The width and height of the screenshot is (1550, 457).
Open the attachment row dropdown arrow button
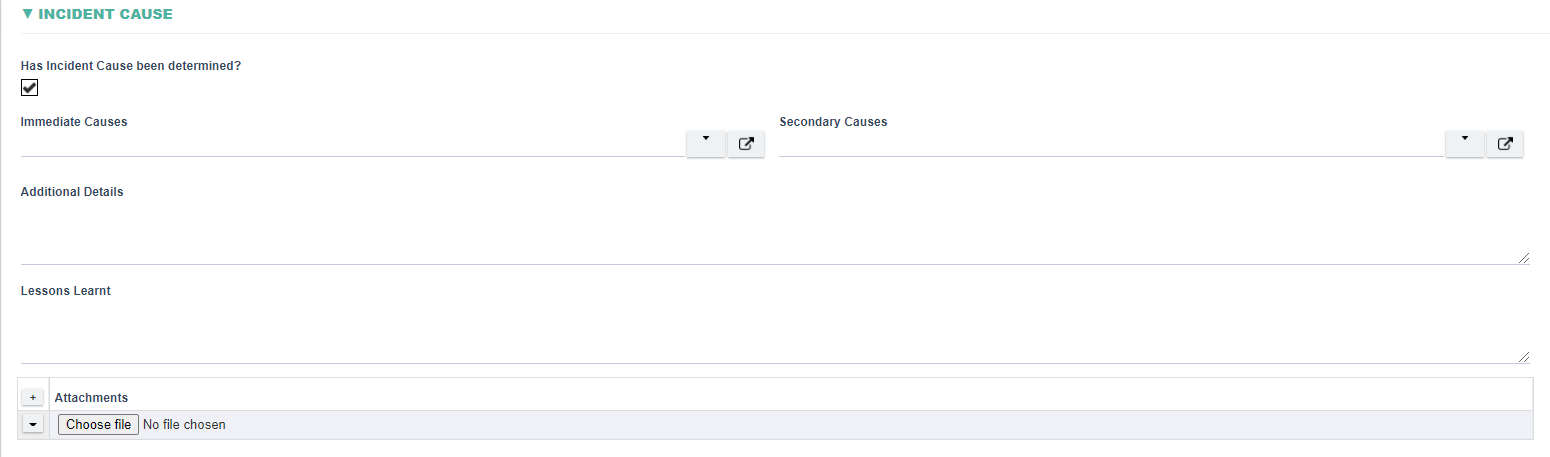pos(33,424)
